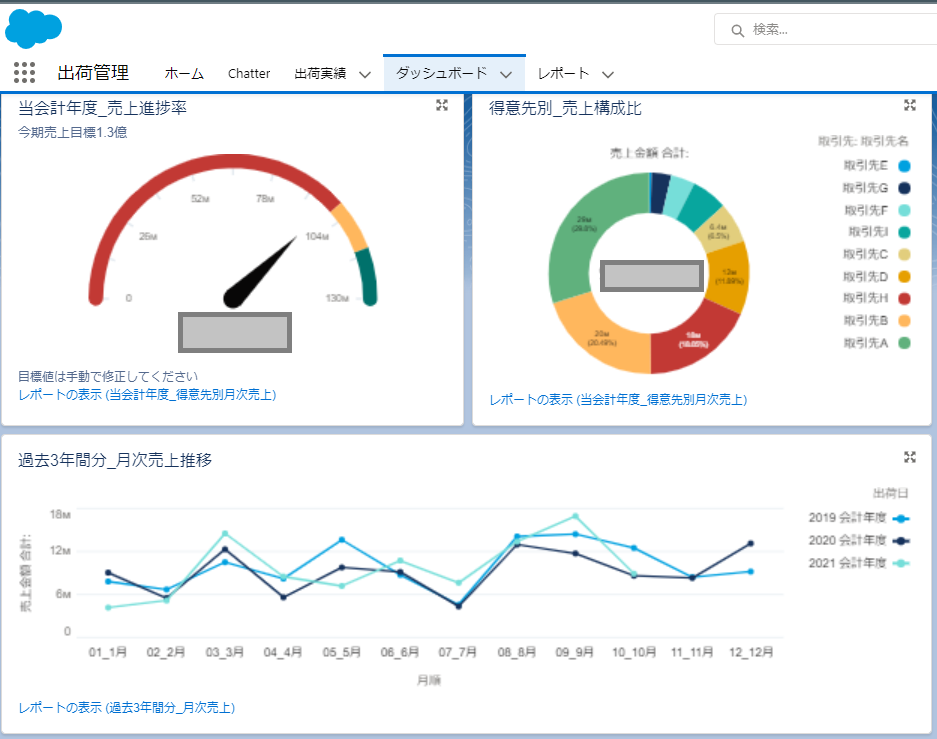Open report link 過去3年間分_月次売上
The height and width of the screenshot is (739, 937).
click(x=126, y=708)
